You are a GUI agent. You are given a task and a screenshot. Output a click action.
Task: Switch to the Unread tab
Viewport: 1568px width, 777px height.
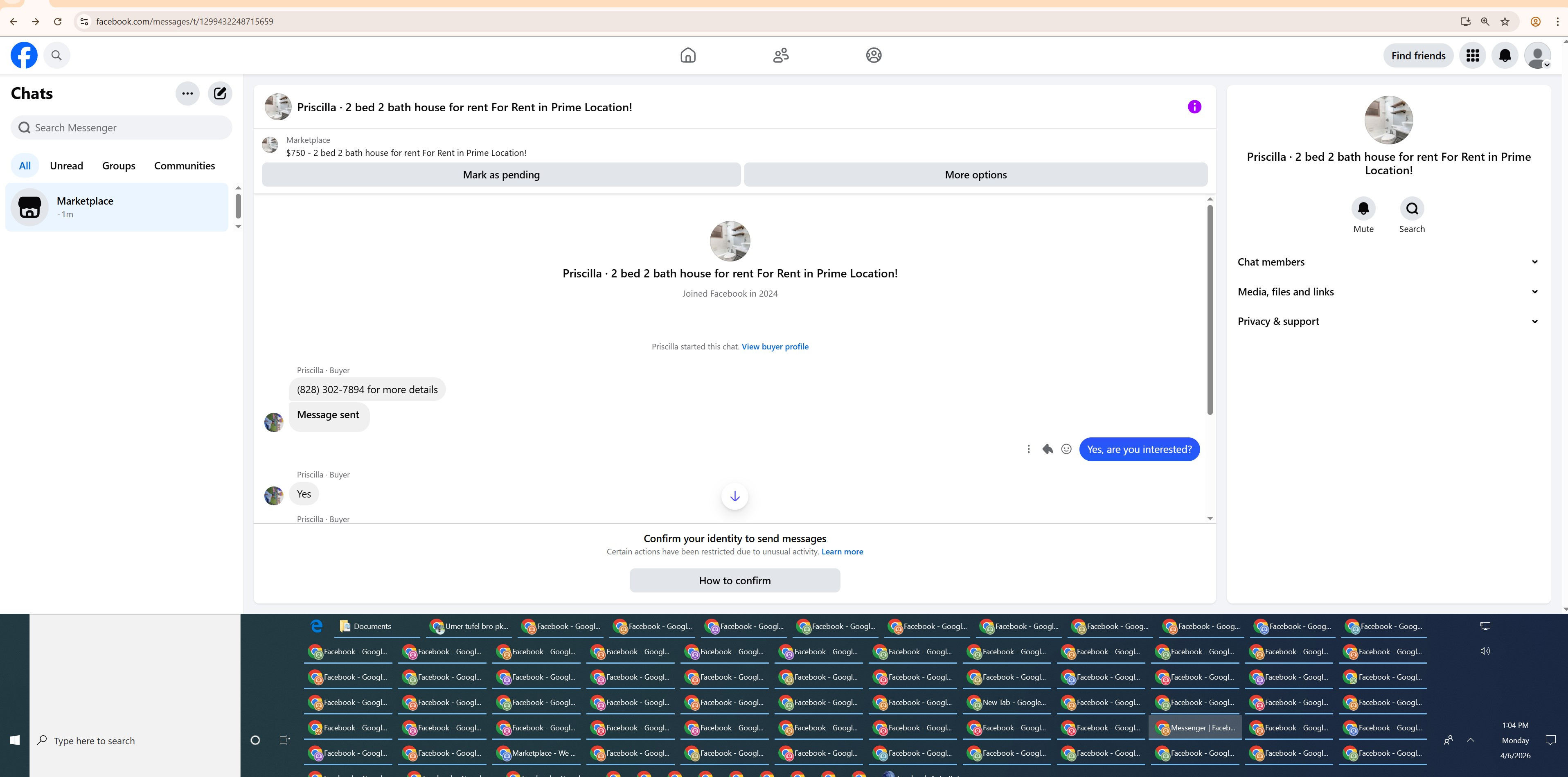pos(66,165)
